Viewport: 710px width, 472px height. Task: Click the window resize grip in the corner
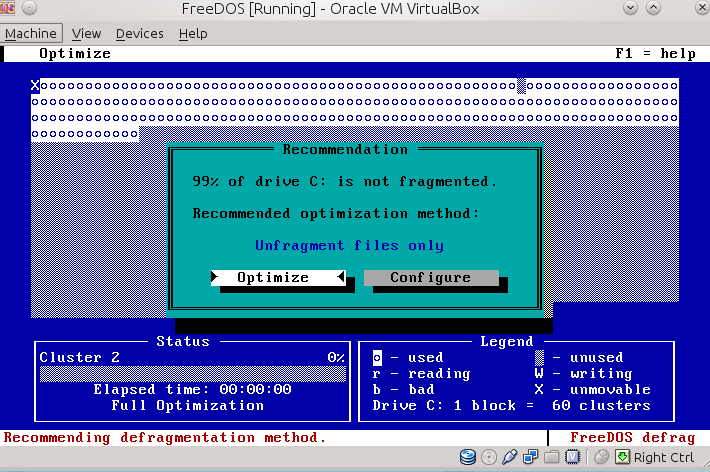704,461
